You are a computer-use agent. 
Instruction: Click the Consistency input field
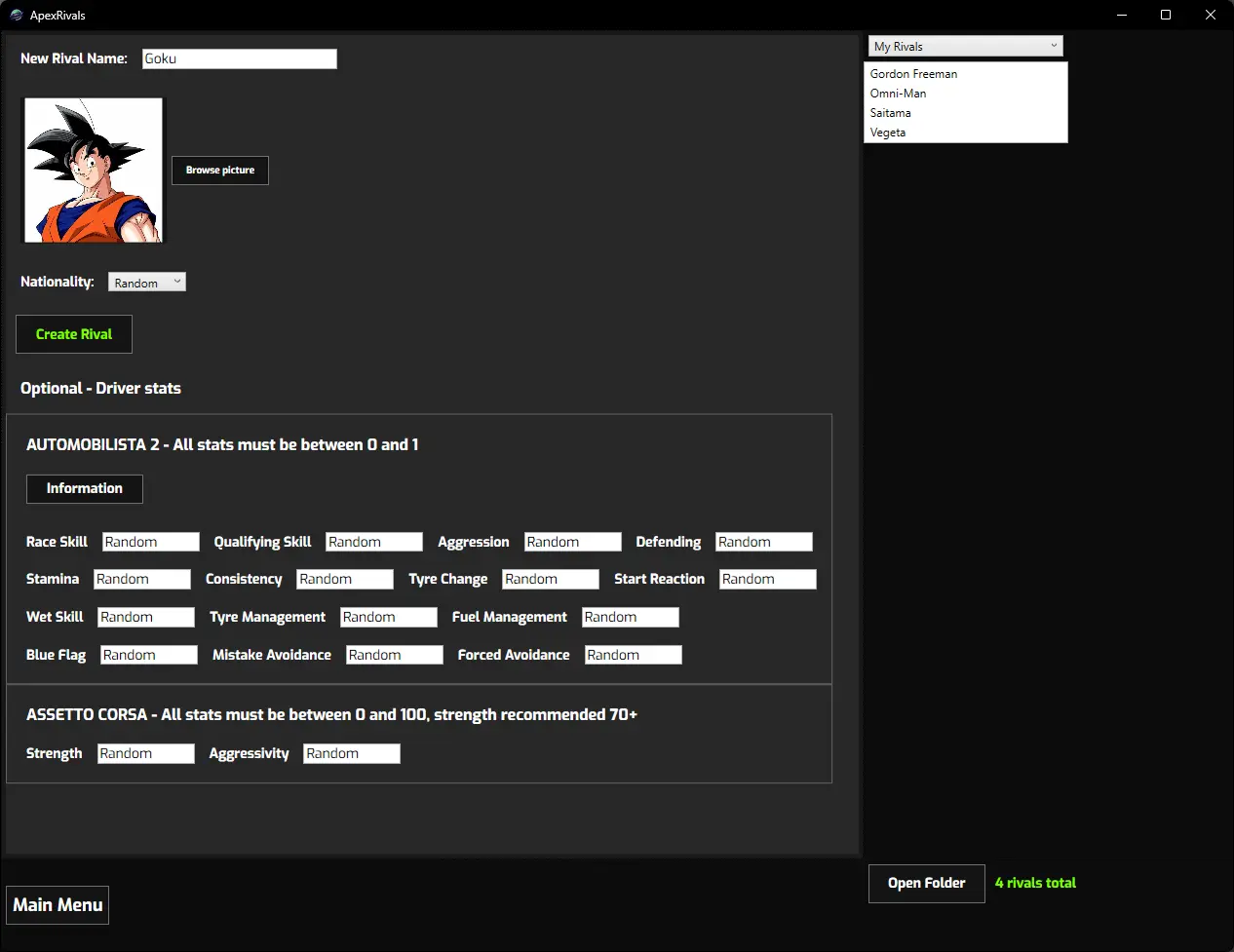[345, 579]
